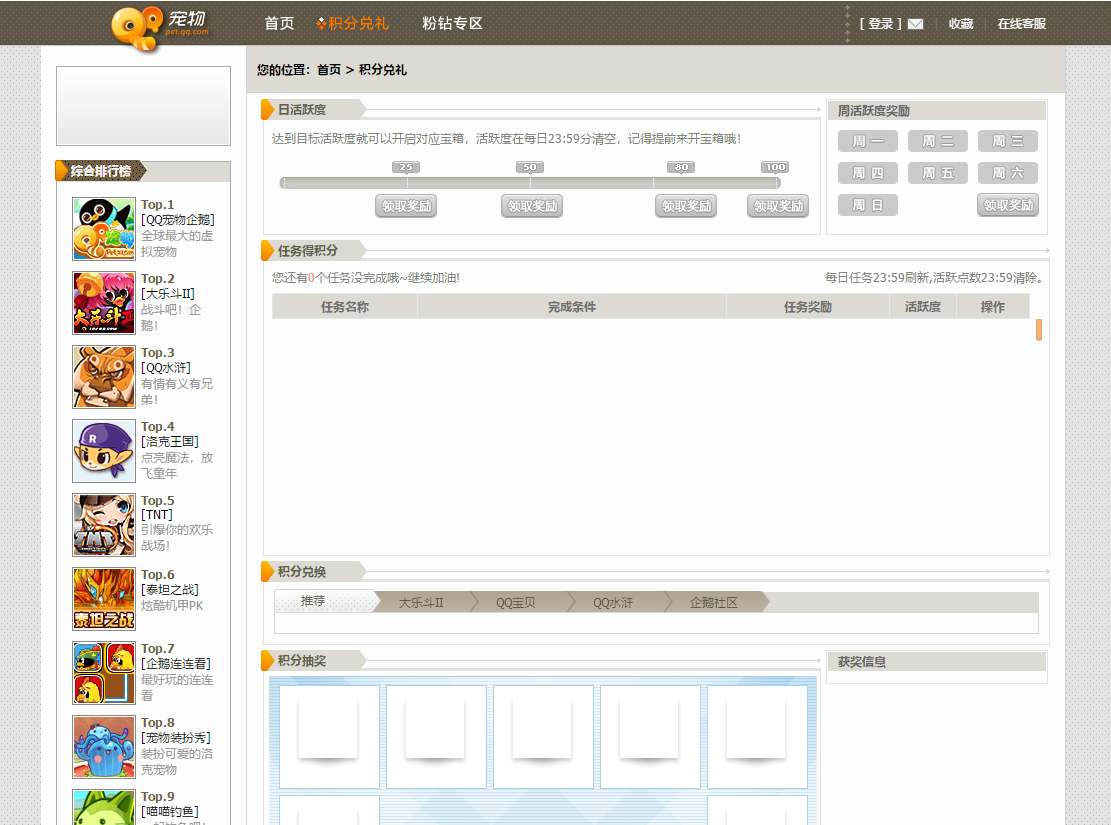The image size is (1111, 825).
Task: Click the 活跃度 column header
Action: pos(923,307)
